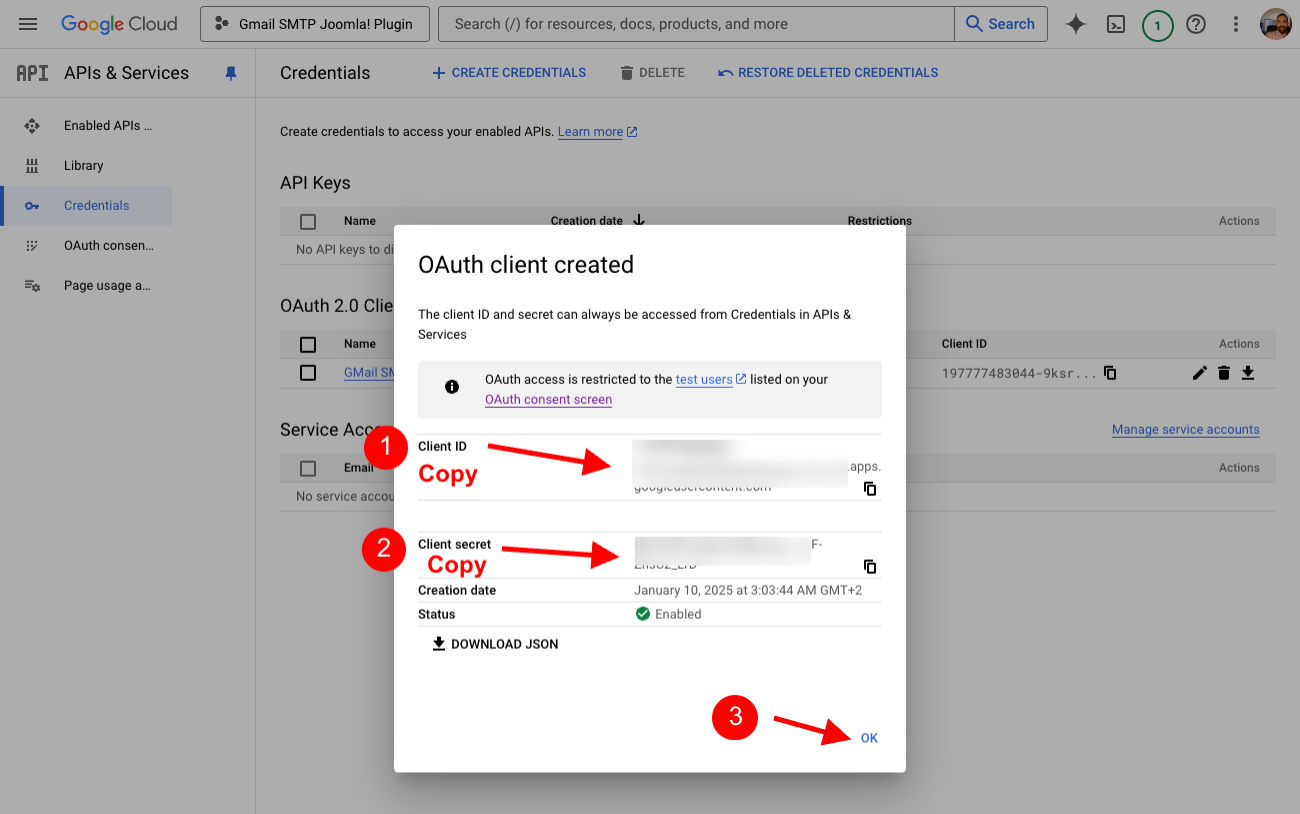This screenshot has height=814, width=1300.
Task: Click CREATE CREDENTIALS
Action: tap(509, 73)
